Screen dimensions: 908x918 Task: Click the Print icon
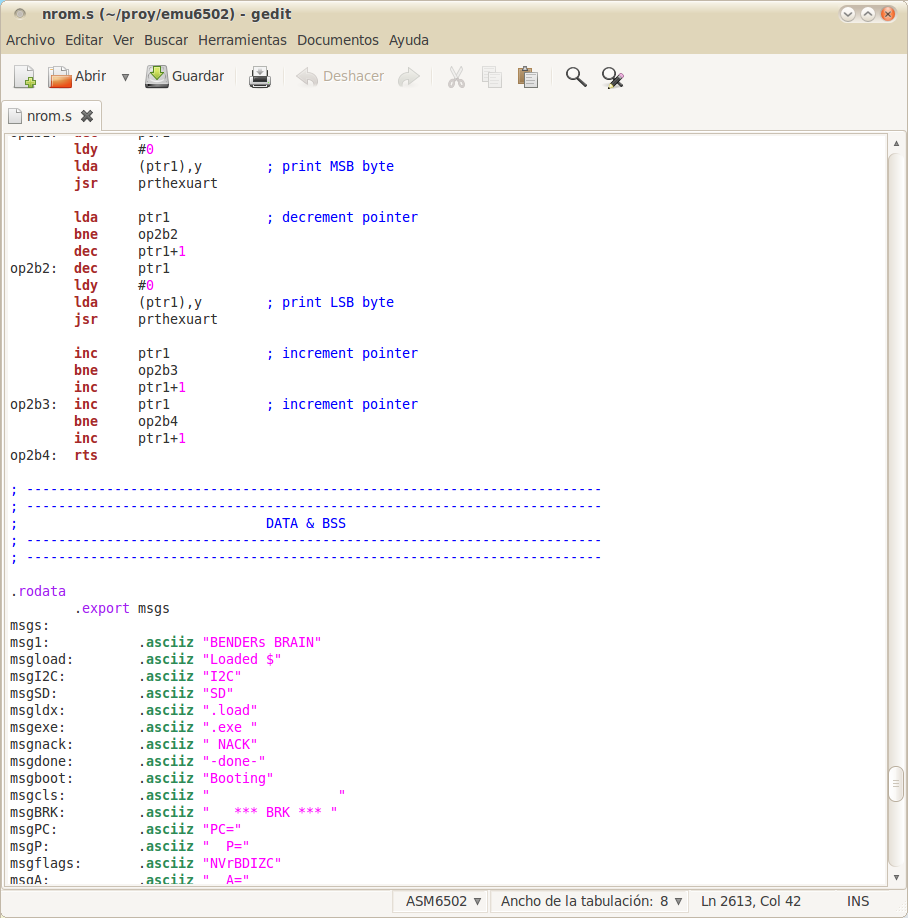click(260, 77)
